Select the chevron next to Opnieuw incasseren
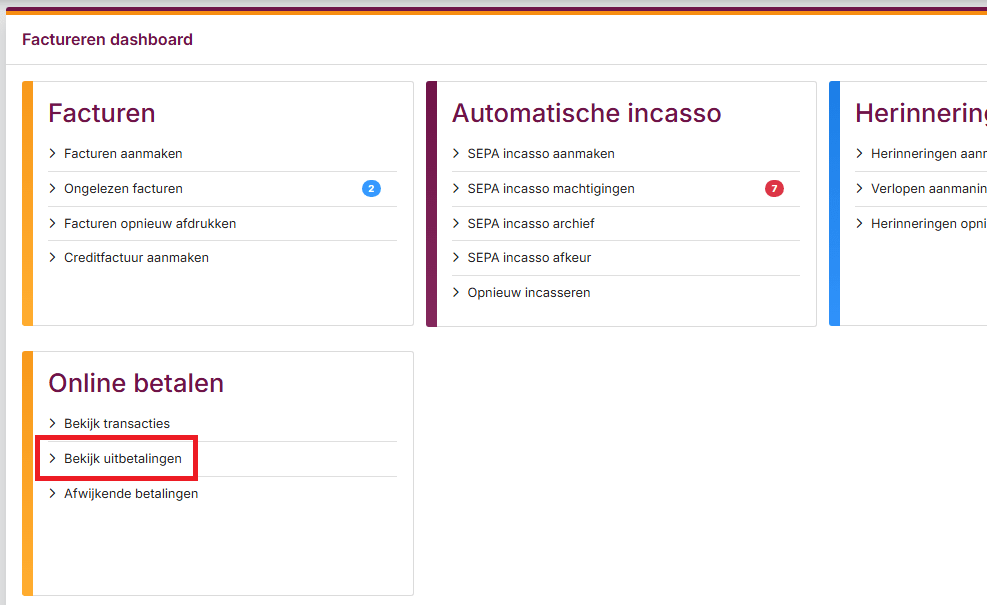The height and width of the screenshot is (605, 987). [x=456, y=292]
